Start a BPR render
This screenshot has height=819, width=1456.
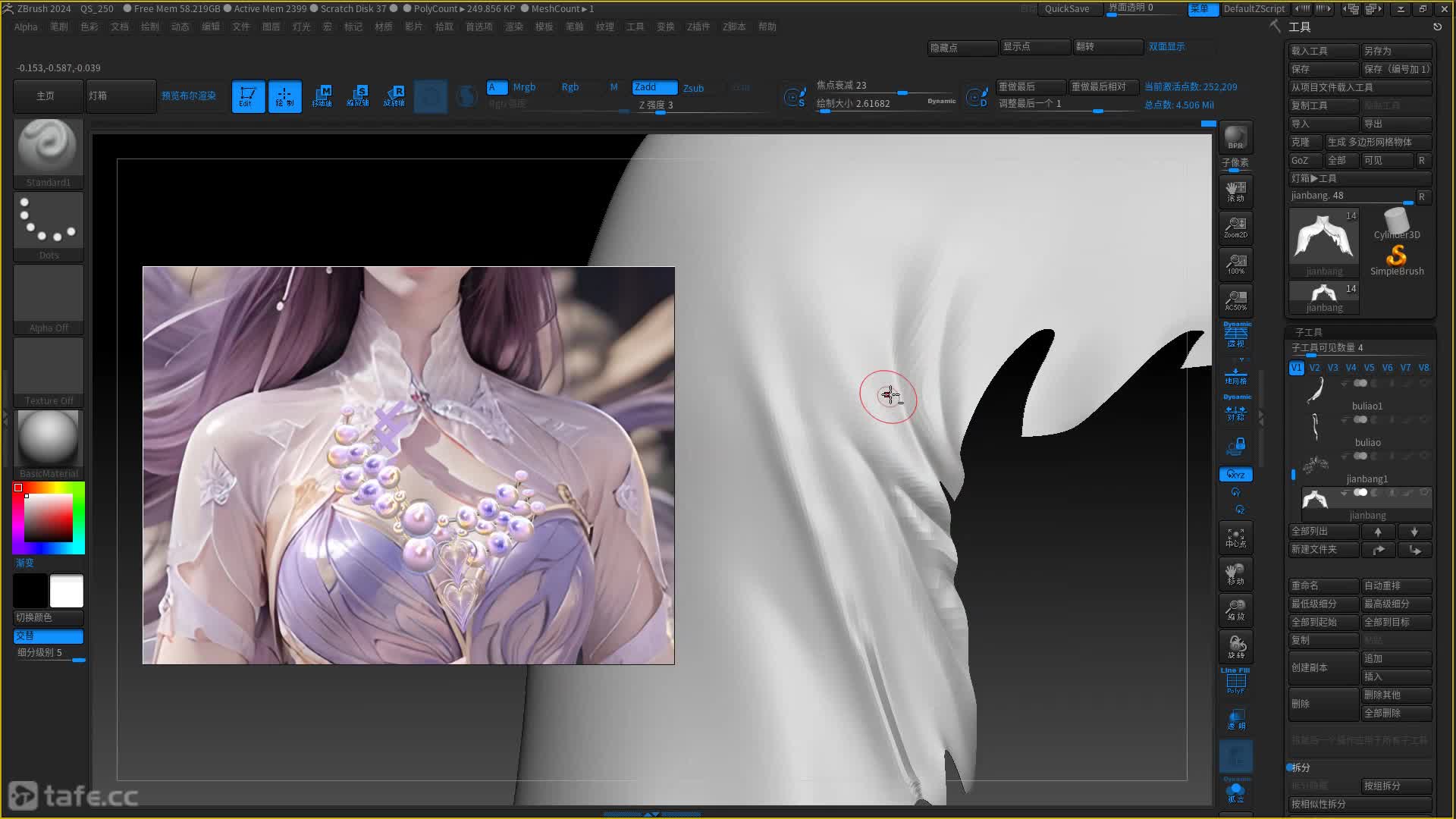1235,138
